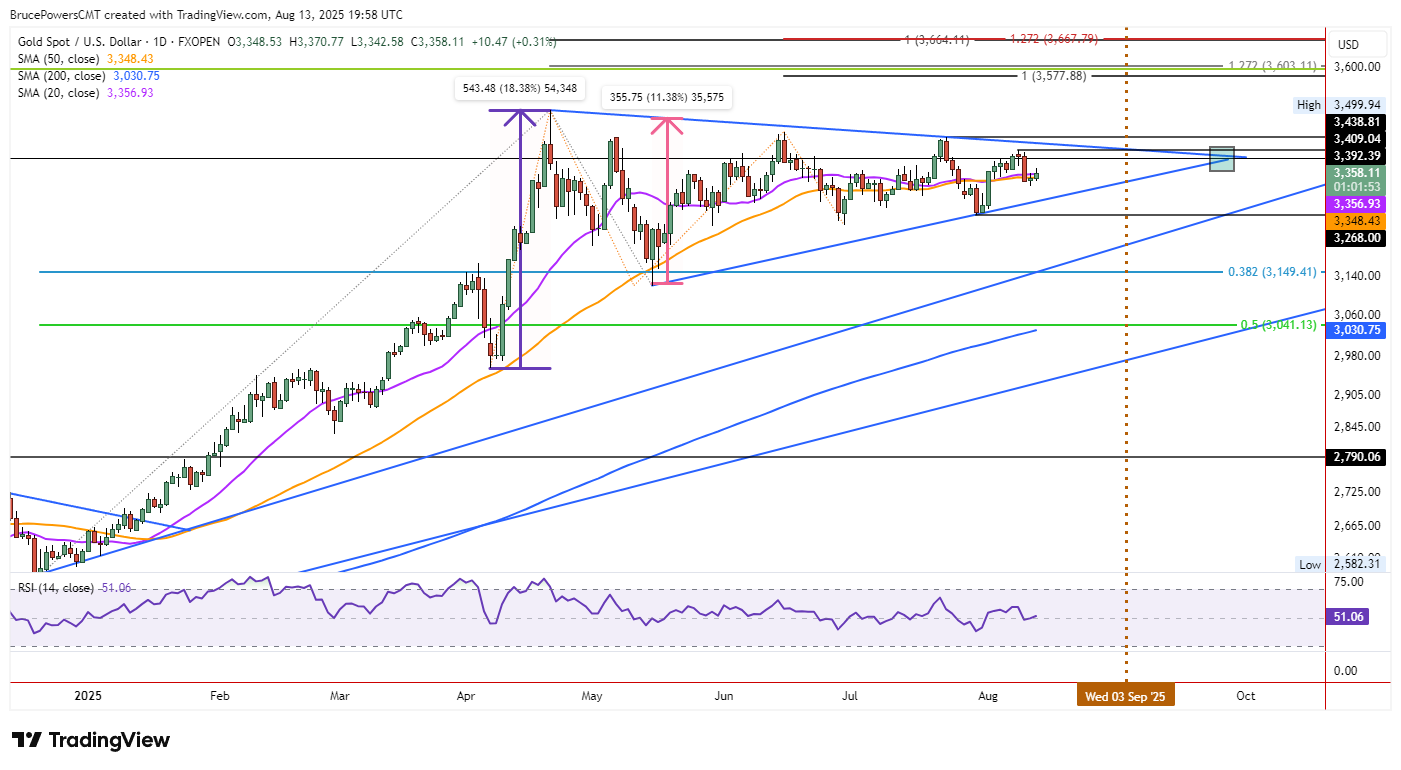Click the 3,392.39 black price label
The image size is (1401, 770).
(1358, 156)
